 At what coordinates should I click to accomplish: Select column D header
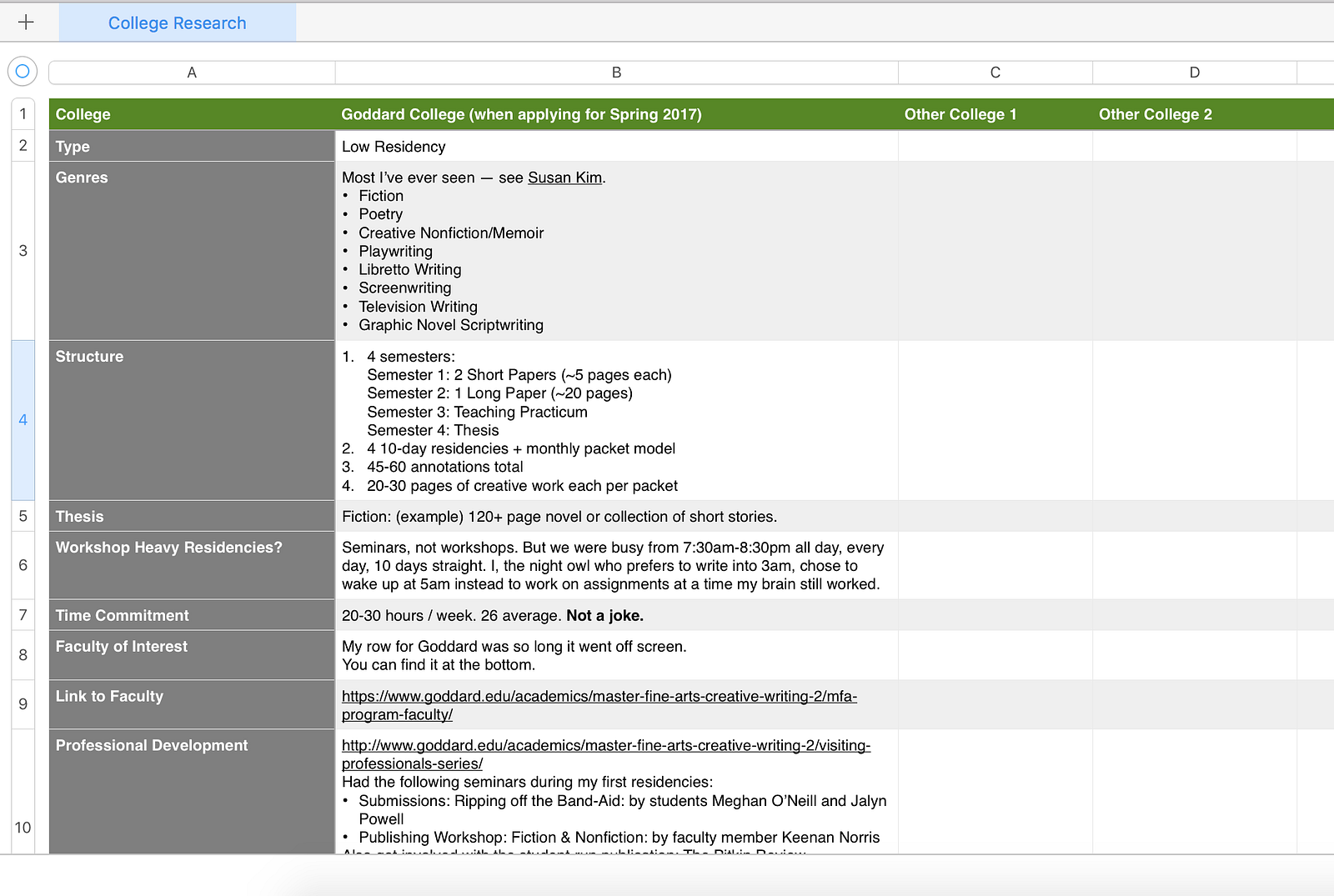[1194, 73]
